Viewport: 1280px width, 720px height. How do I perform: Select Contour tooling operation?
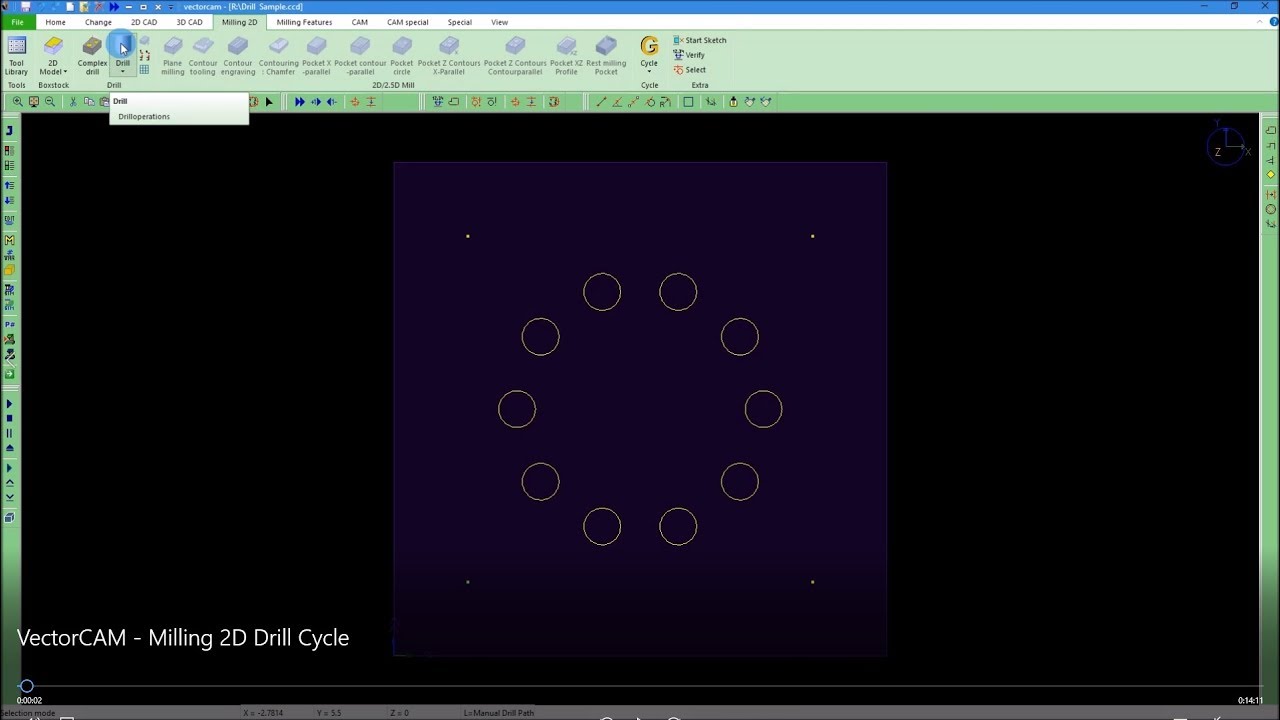[x=203, y=56]
